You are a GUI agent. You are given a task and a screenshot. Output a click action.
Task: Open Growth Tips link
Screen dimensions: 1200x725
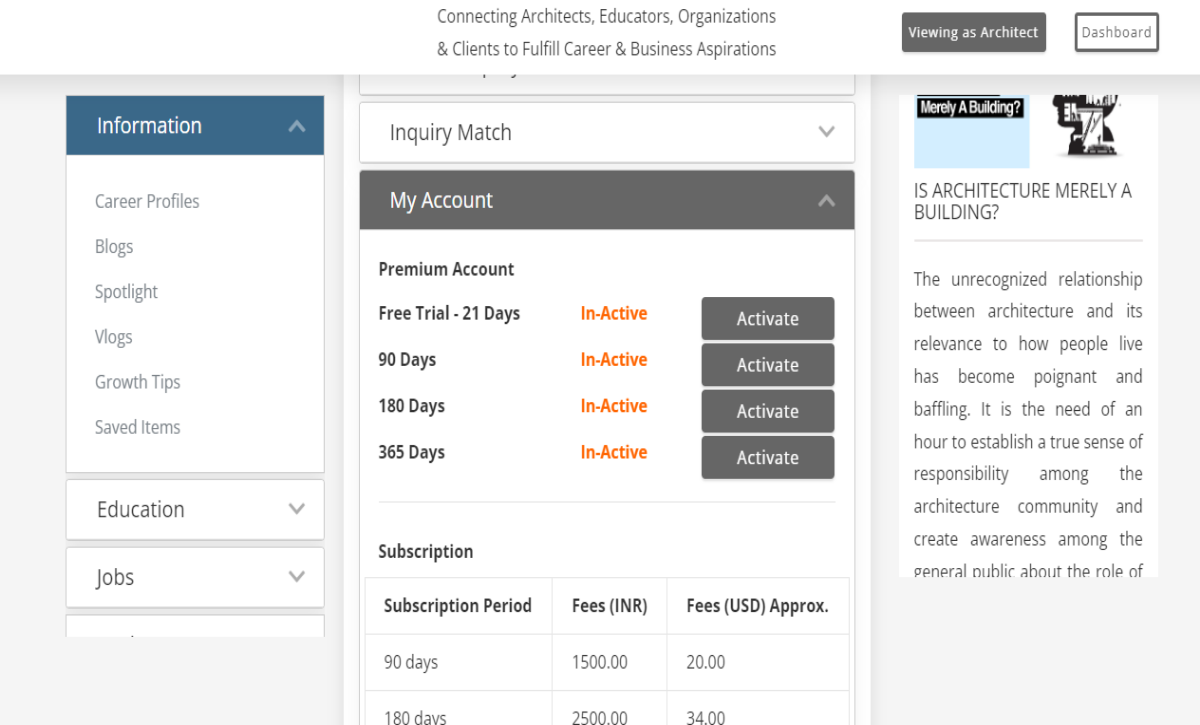pos(137,382)
